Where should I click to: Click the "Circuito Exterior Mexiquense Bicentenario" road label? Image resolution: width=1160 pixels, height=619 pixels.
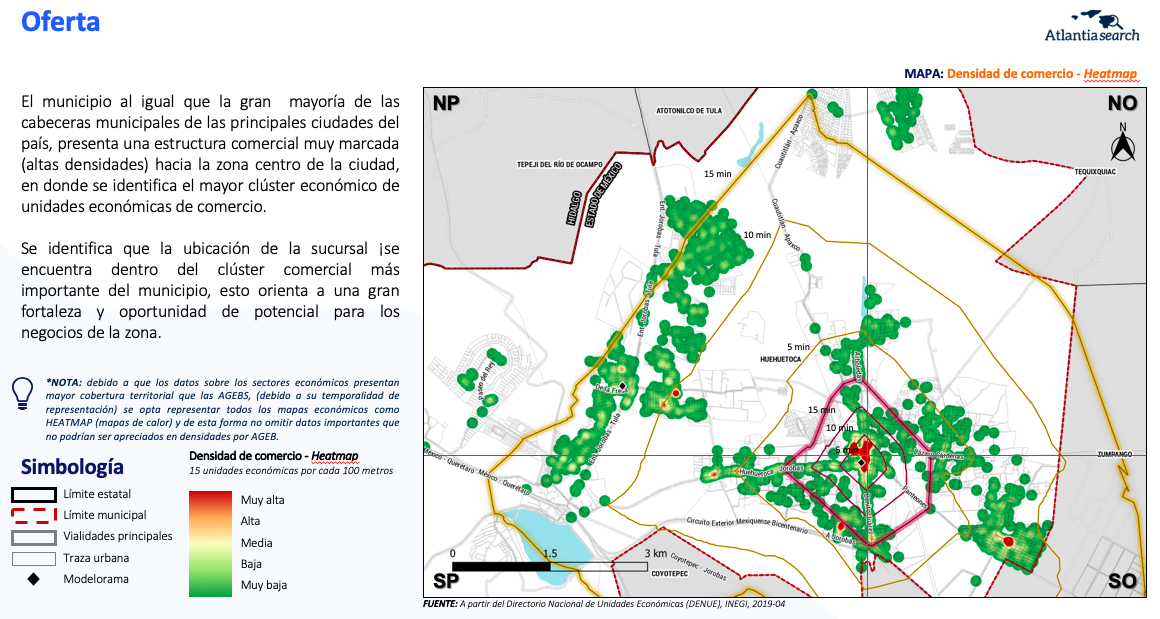point(747,525)
